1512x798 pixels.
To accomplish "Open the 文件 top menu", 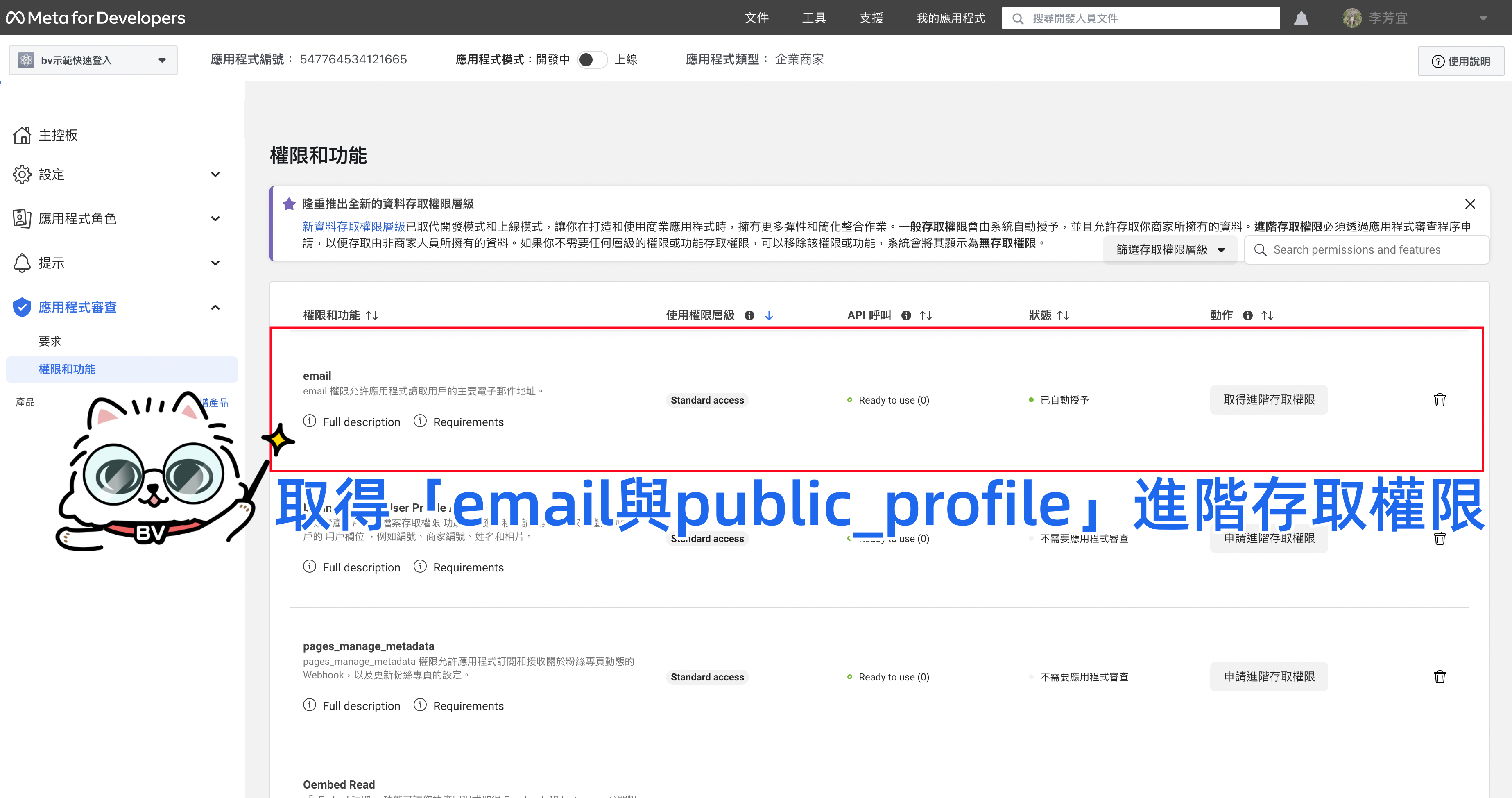I will pyautogui.click(x=756, y=18).
